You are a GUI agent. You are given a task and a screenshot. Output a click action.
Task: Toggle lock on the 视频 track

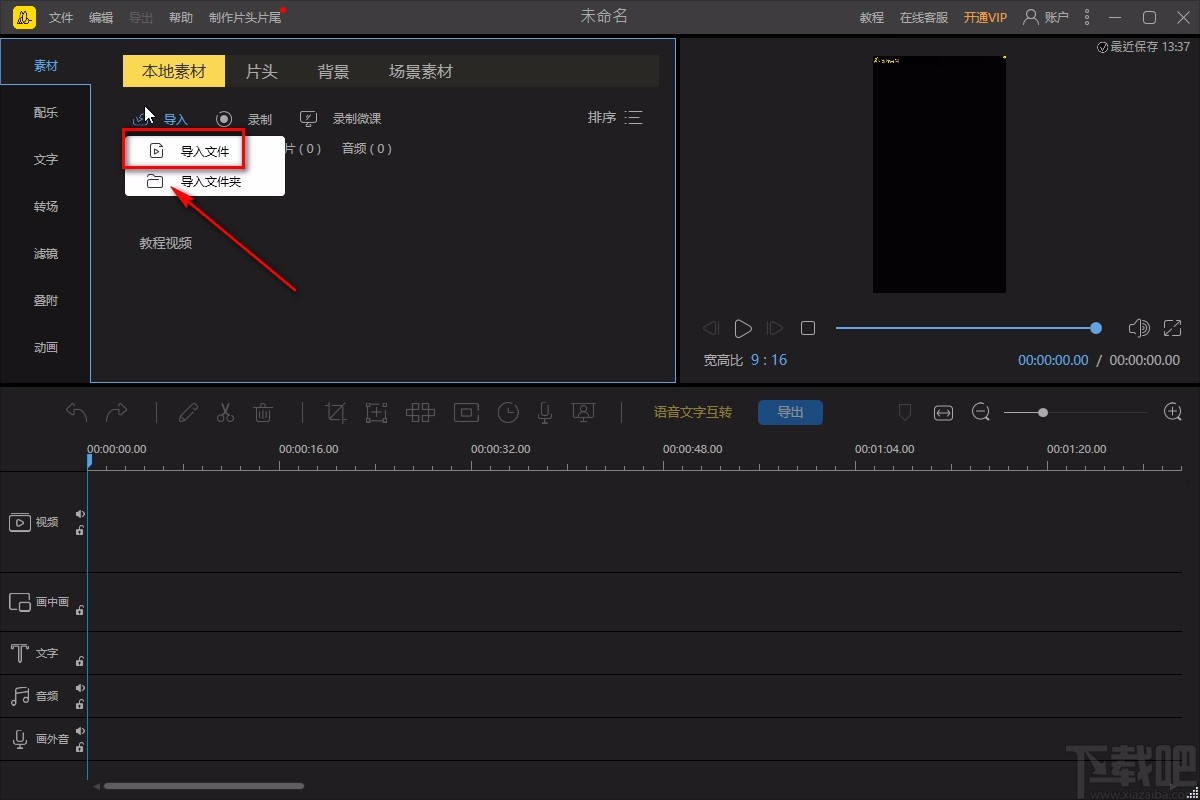pos(80,530)
